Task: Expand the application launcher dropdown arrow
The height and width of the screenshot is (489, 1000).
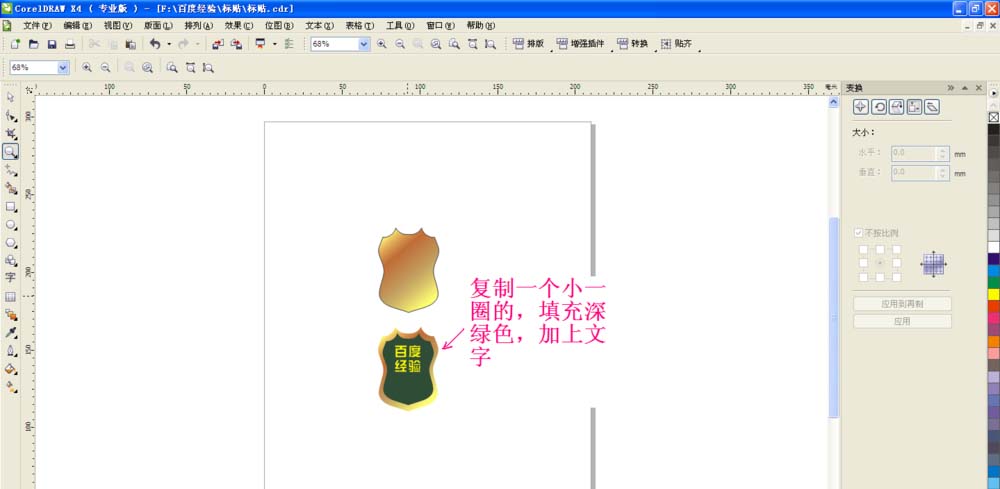Action: coord(274,44)
